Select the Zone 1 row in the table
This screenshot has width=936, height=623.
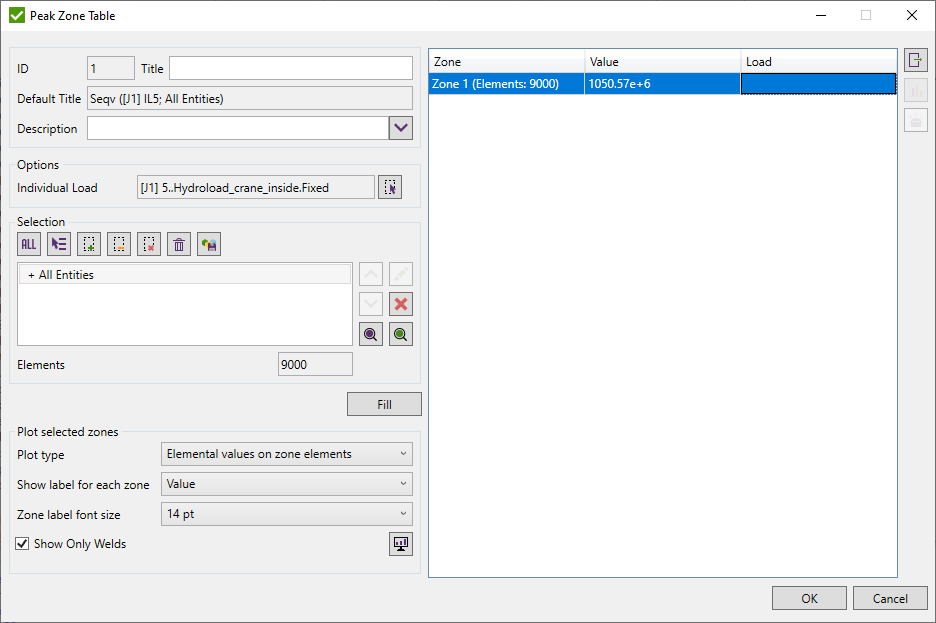[505, 83]
